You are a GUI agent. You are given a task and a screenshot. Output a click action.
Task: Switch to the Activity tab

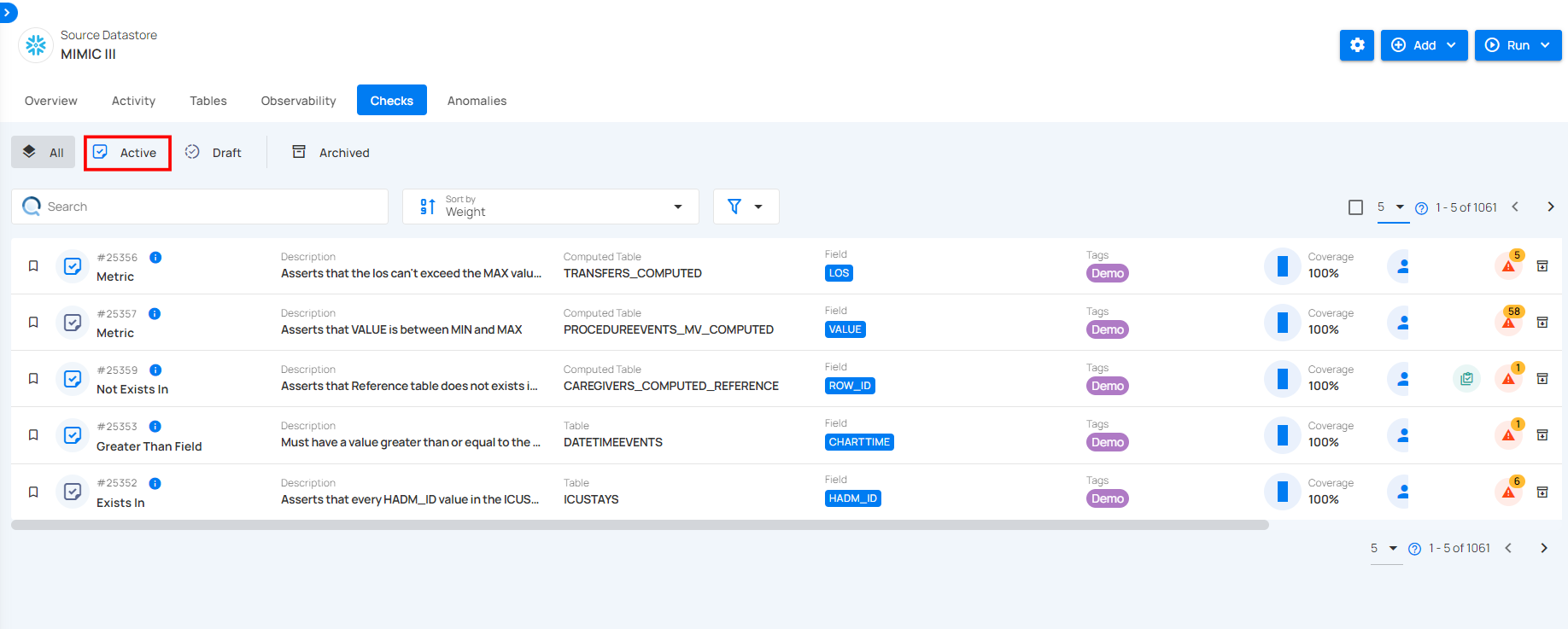(x=133, y=101)
